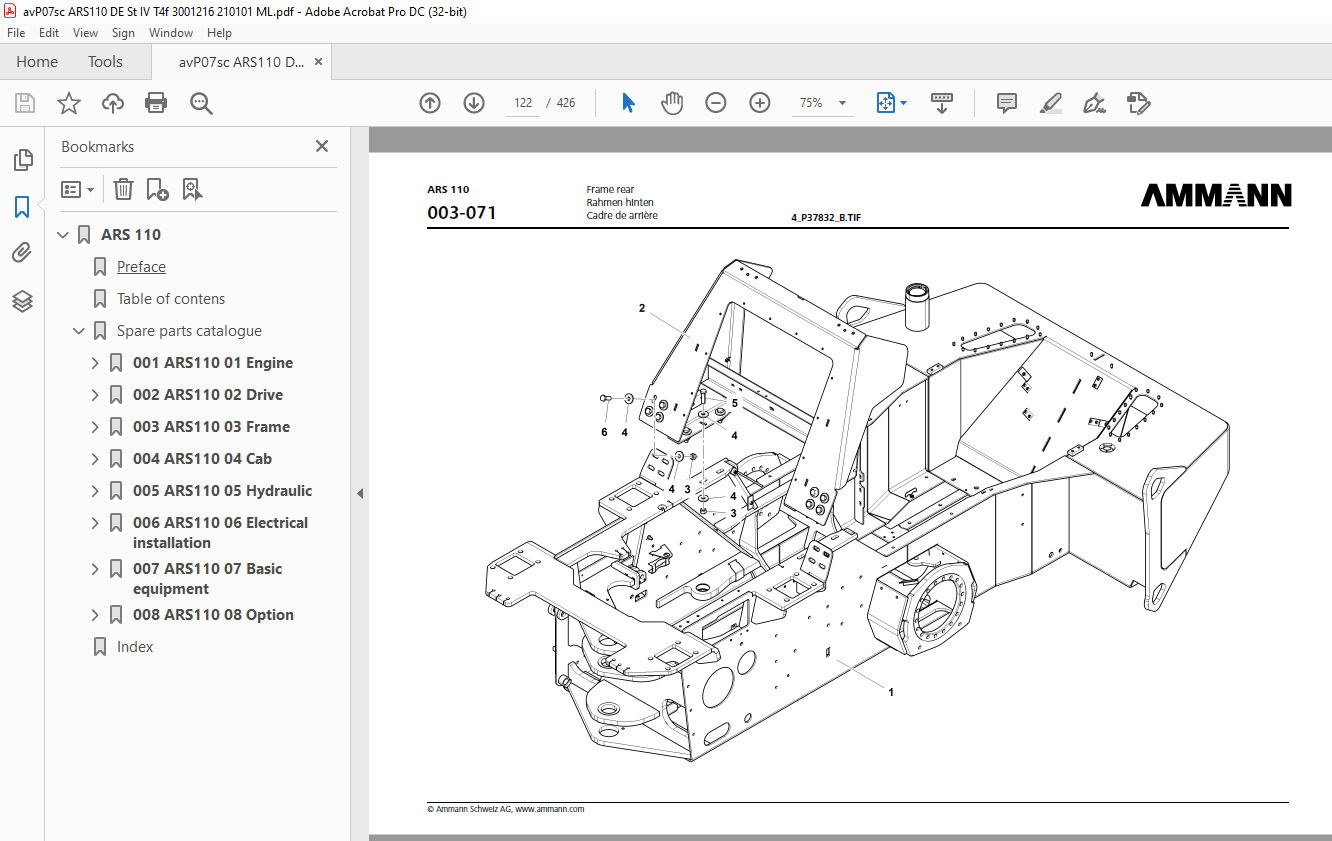Close the avP07sc ARS110 document tab

318,61
